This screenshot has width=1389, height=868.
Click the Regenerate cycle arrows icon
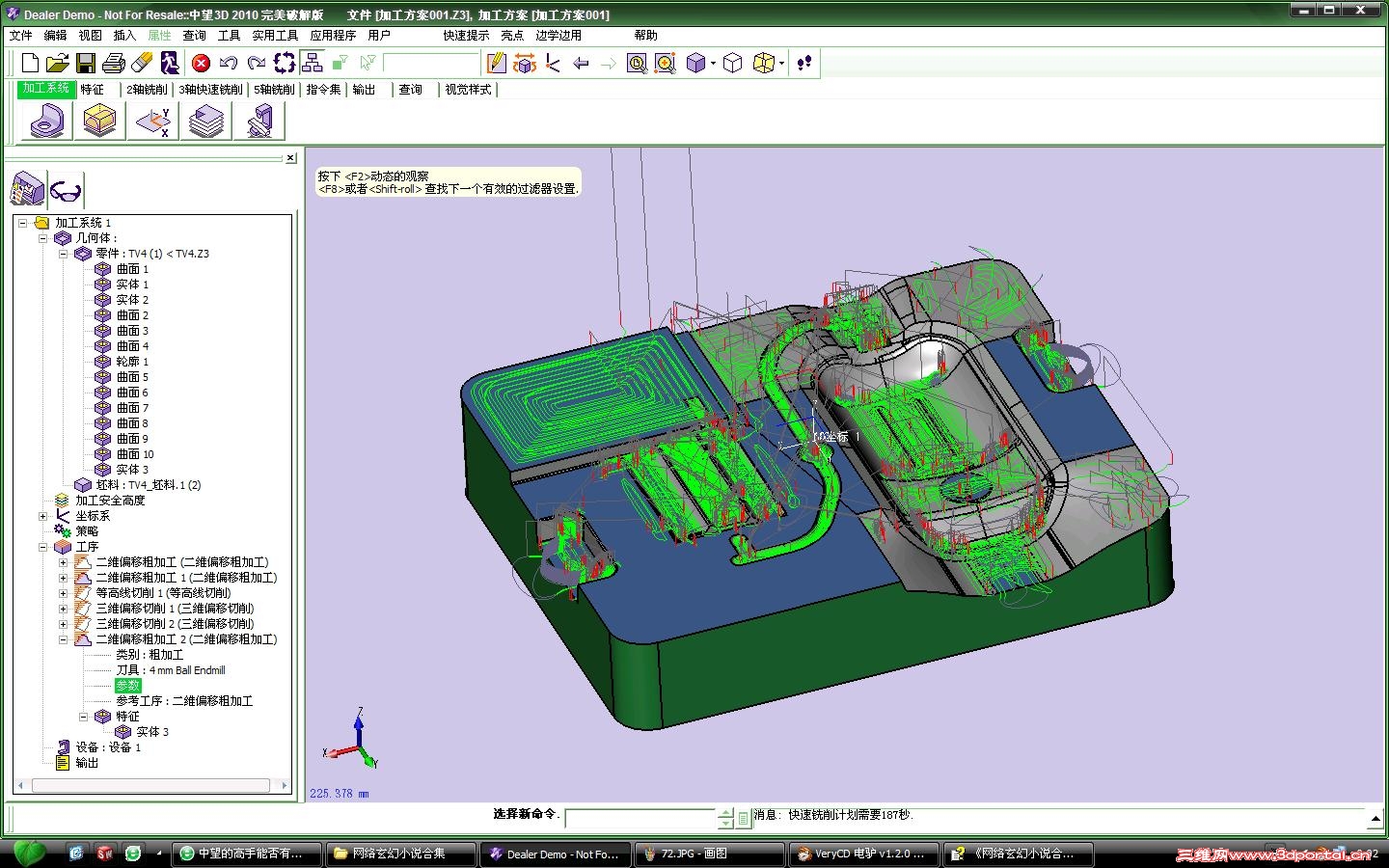pyautogui.click(x=285, y=64)
